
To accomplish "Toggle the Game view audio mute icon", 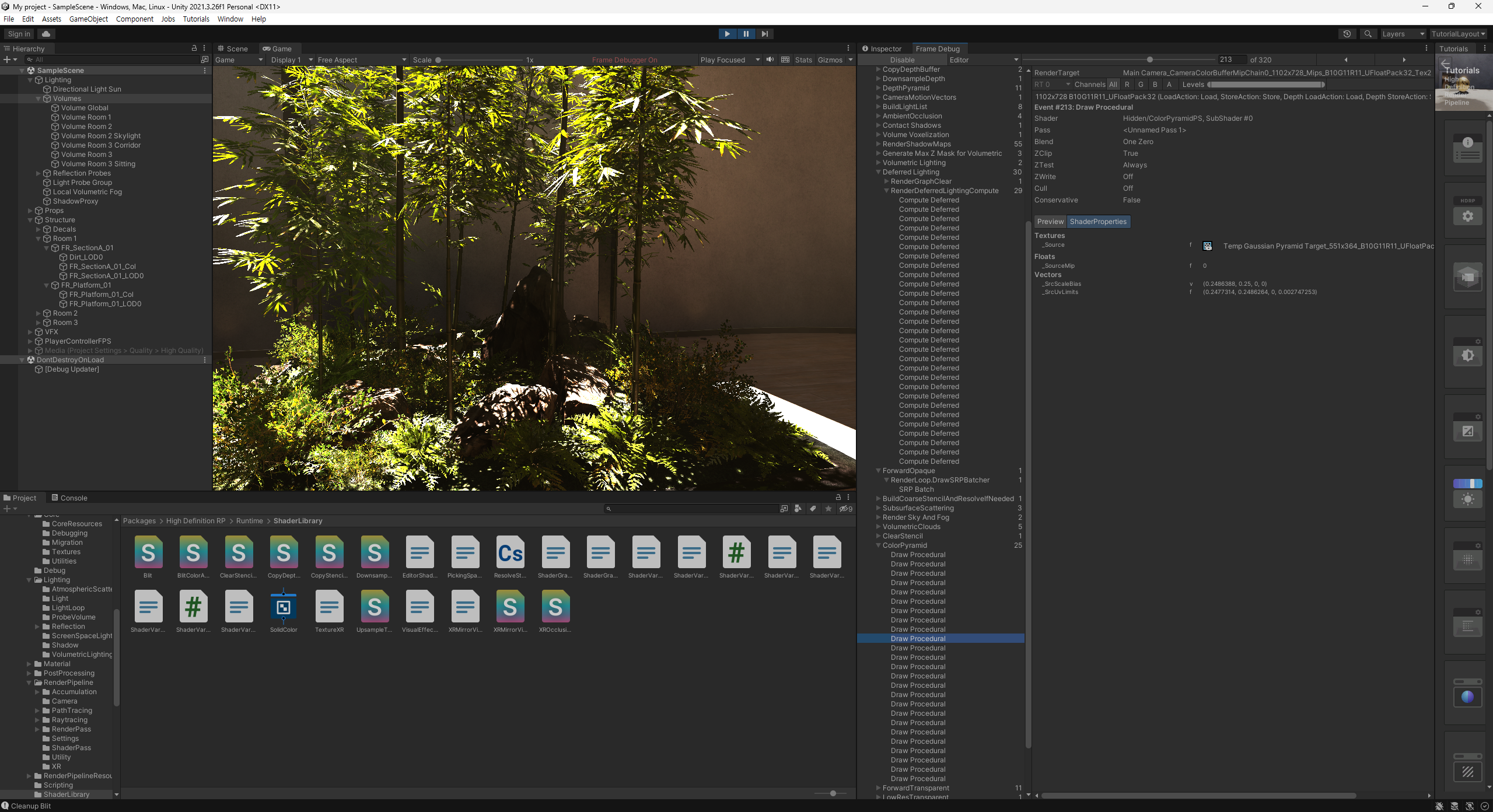I will click(770, 60).
